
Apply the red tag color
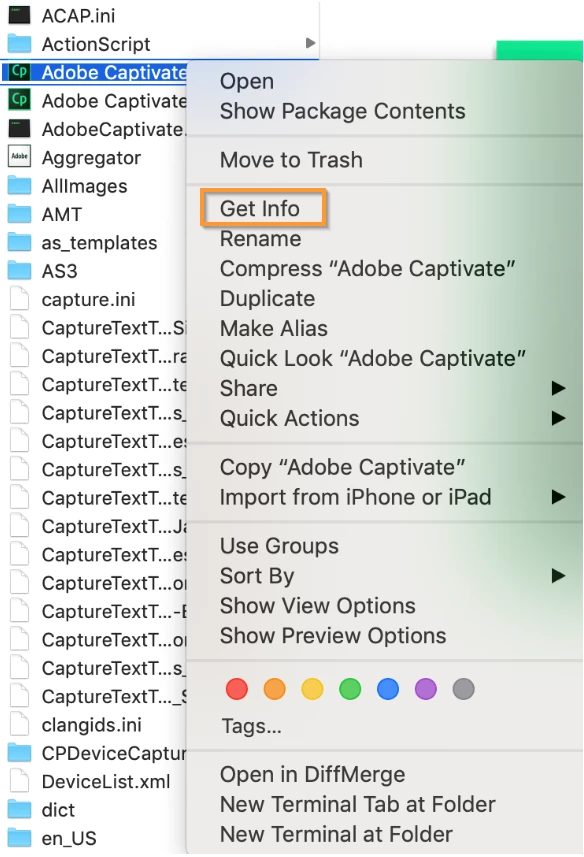point(237,689)
